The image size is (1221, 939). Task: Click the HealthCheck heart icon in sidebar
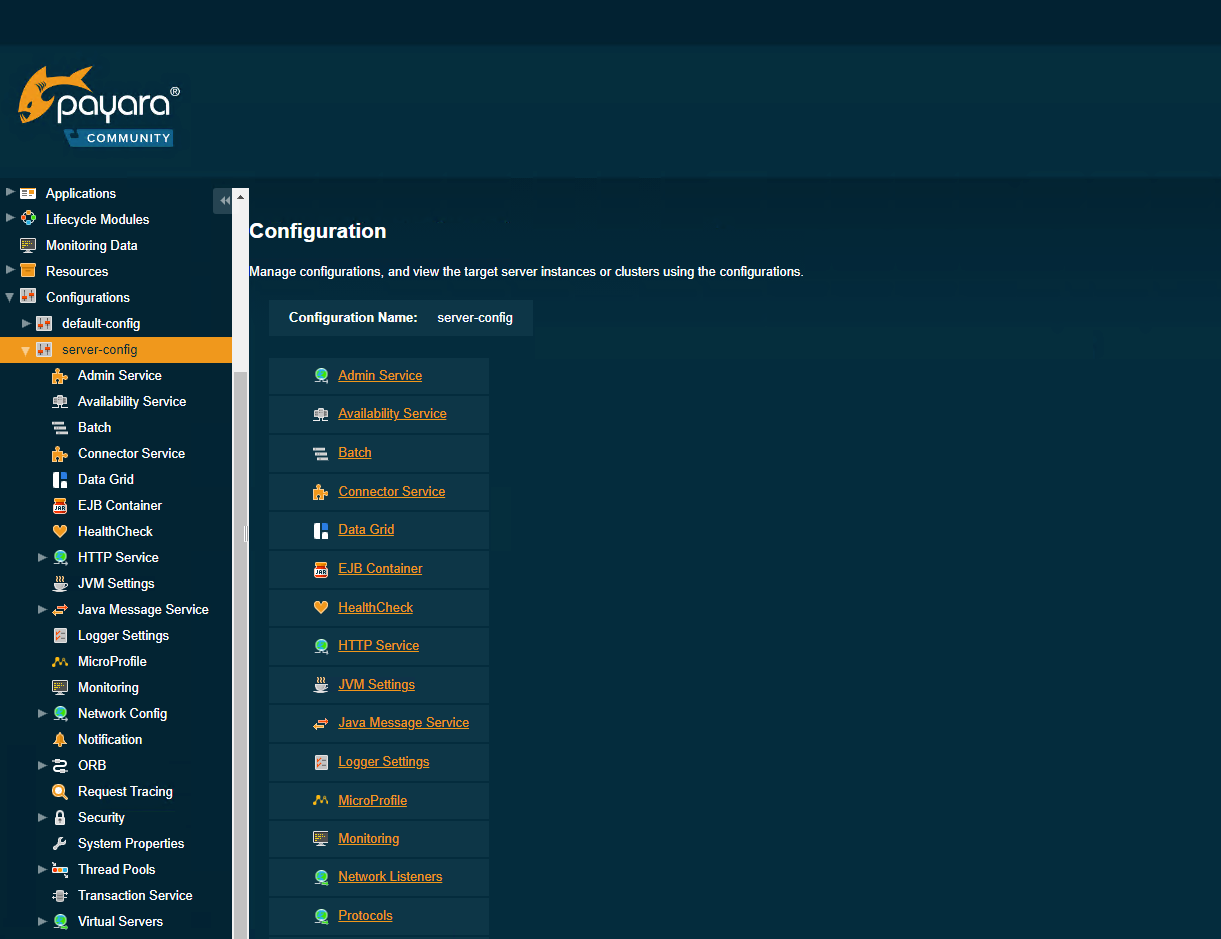pyautogui.click(x=60, y=532)
